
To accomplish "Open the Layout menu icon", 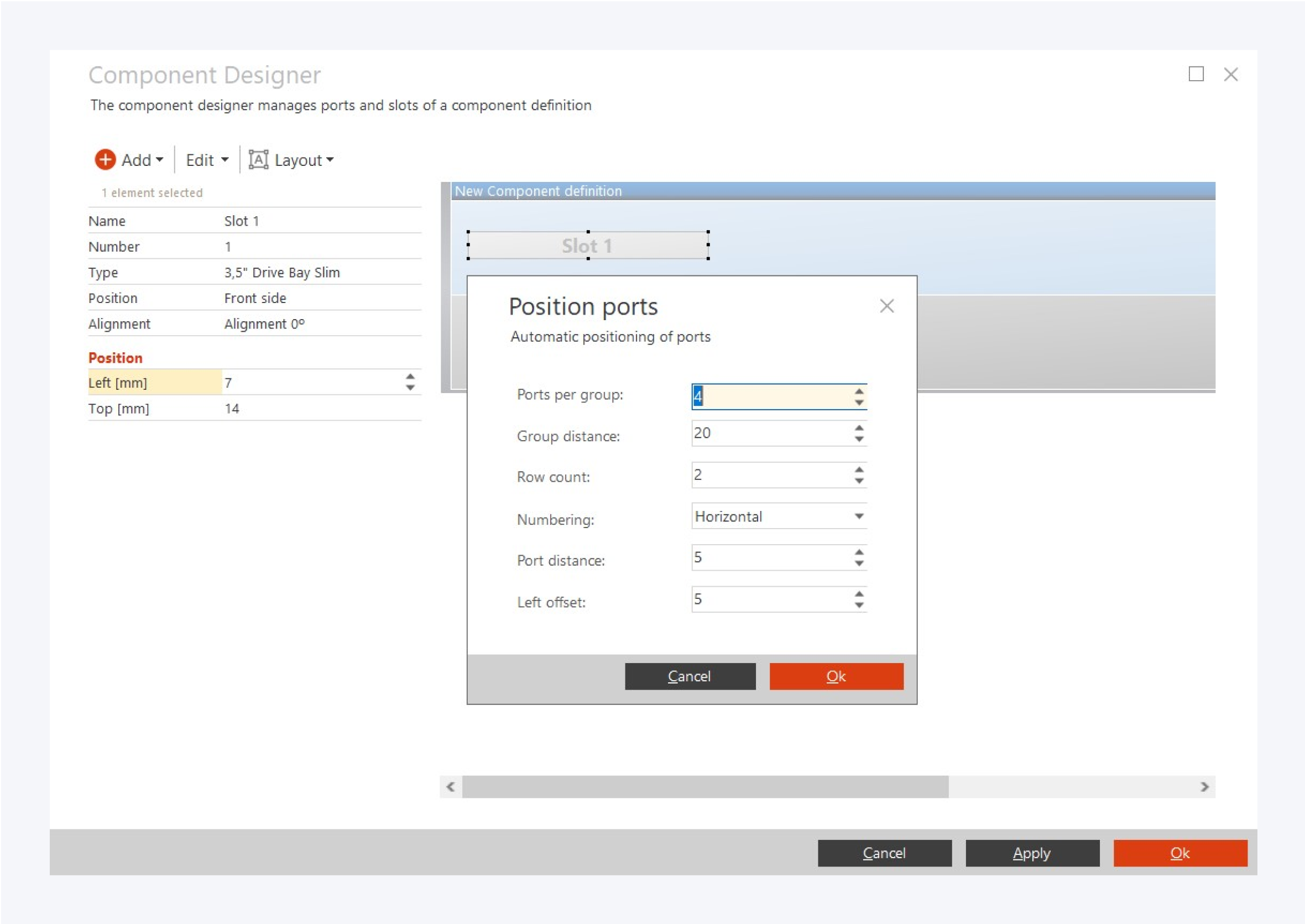I will pyautogui.click(x=258, y=160).
